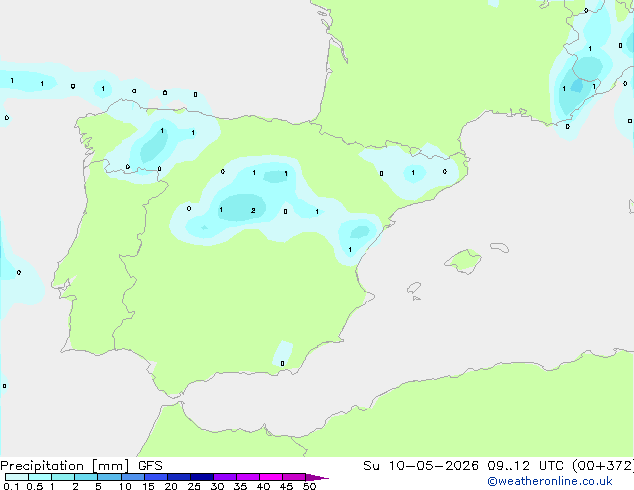Click the 'Su 10-05-2026' date text
Image resolution: width=634 pixels, height=490 pixels.
click(421, 466)
